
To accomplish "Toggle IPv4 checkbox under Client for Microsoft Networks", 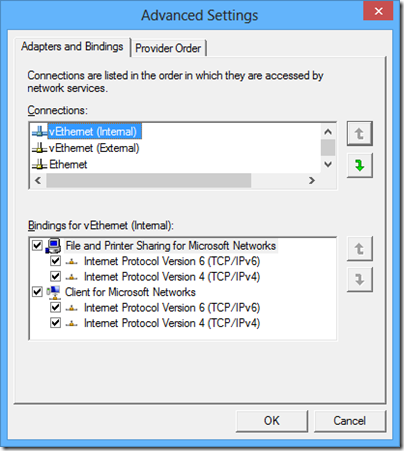I will pos(55,323).
